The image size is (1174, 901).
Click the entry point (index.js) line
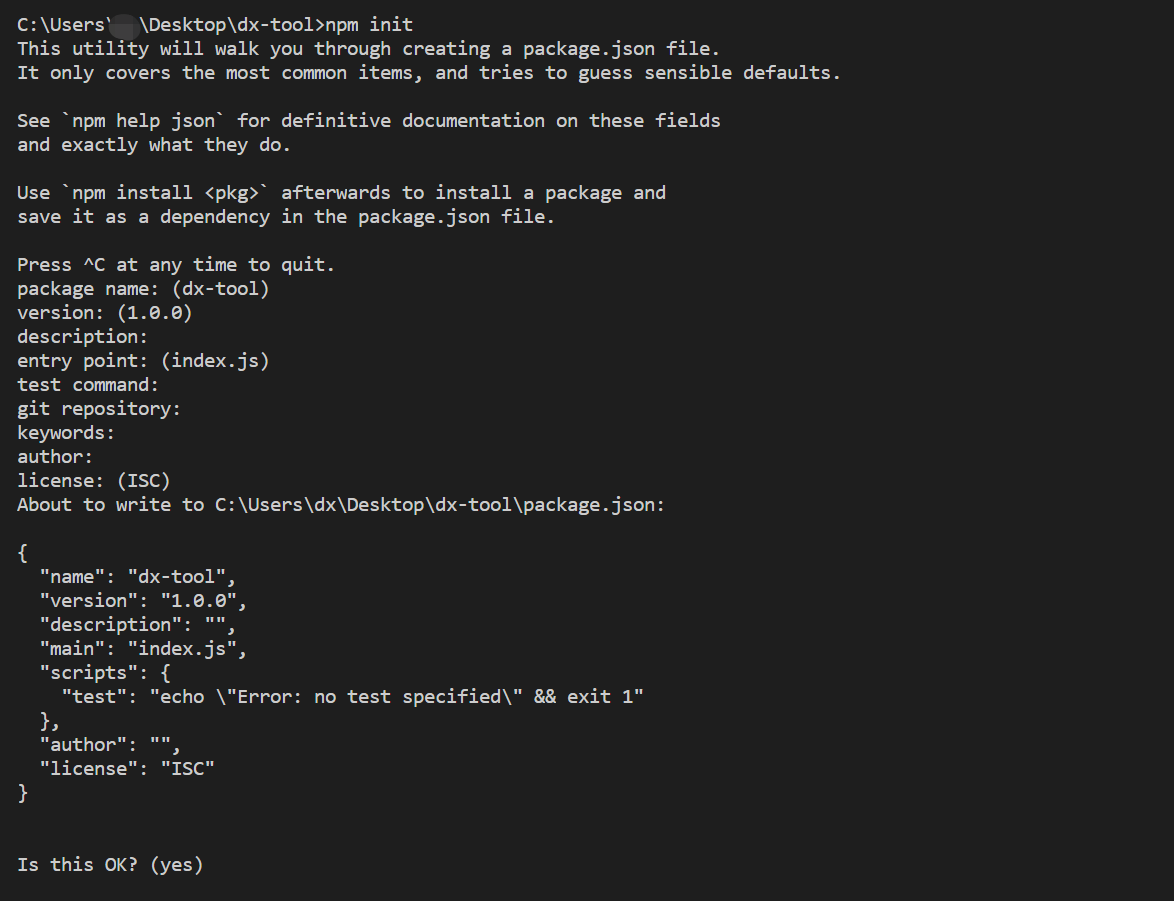(143, 360)
